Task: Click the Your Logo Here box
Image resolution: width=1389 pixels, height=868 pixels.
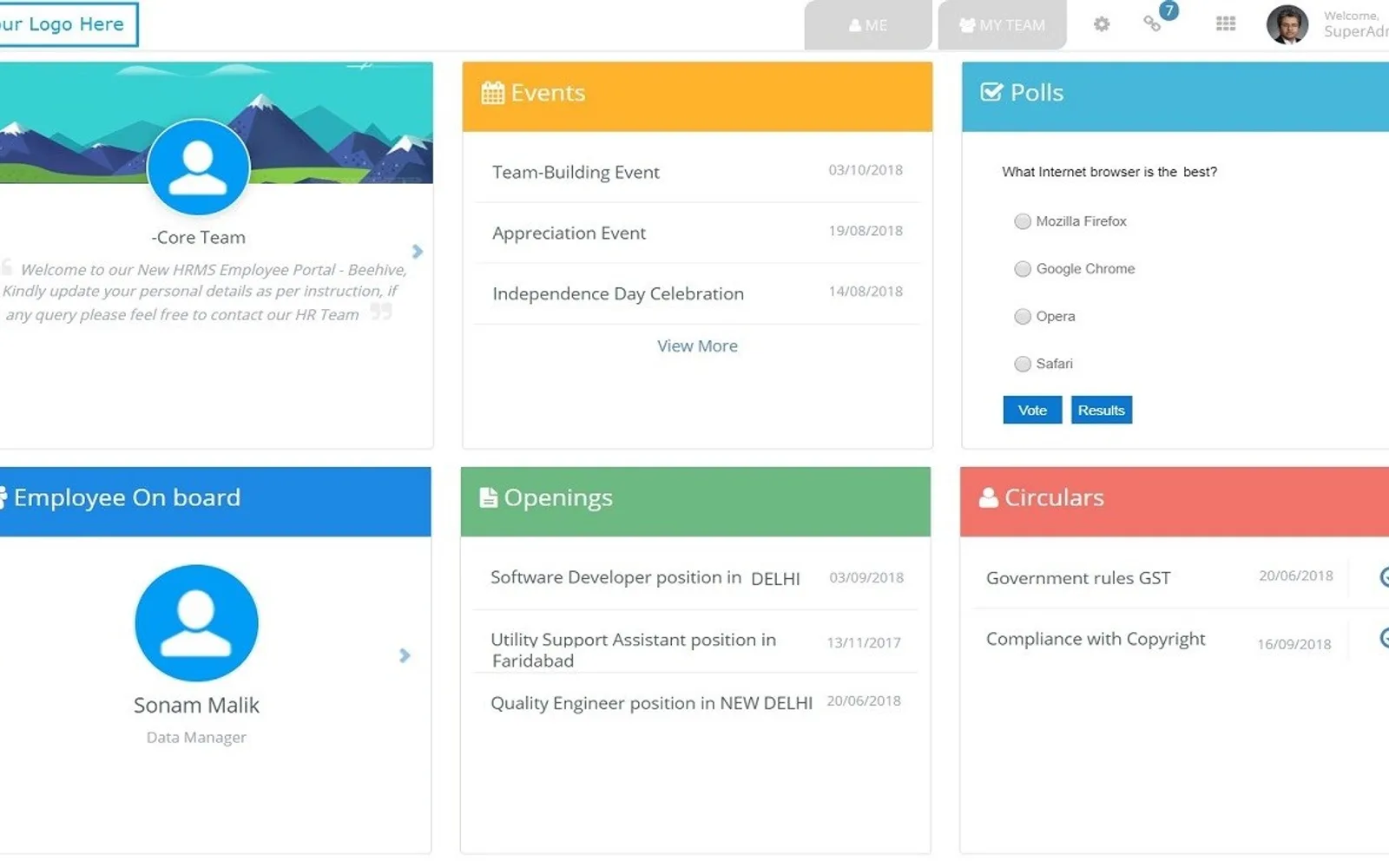Action: [69, 24]
